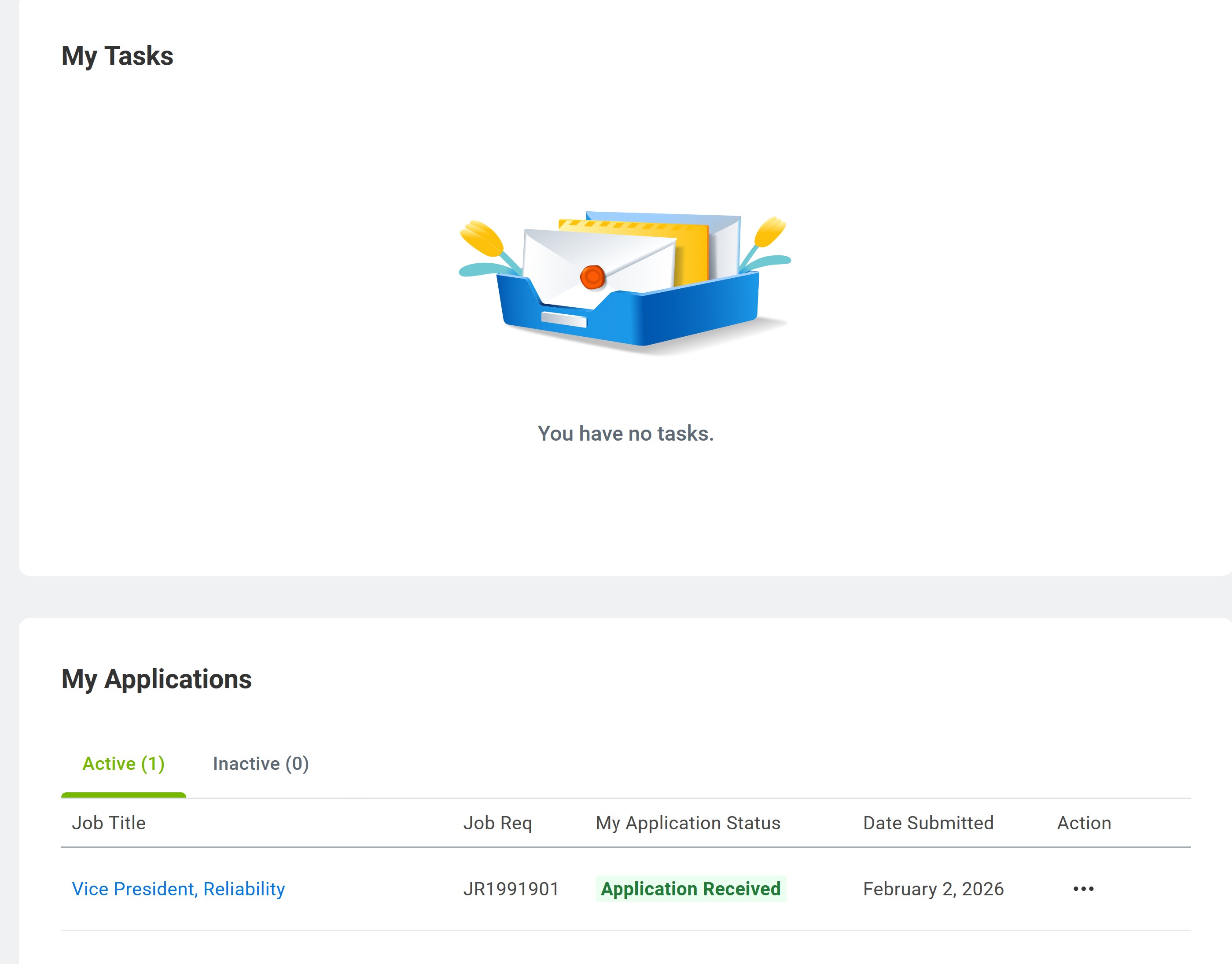Open the Vice President, Reliability job link
1232x964 pixels.
click(x=178, y=889)
